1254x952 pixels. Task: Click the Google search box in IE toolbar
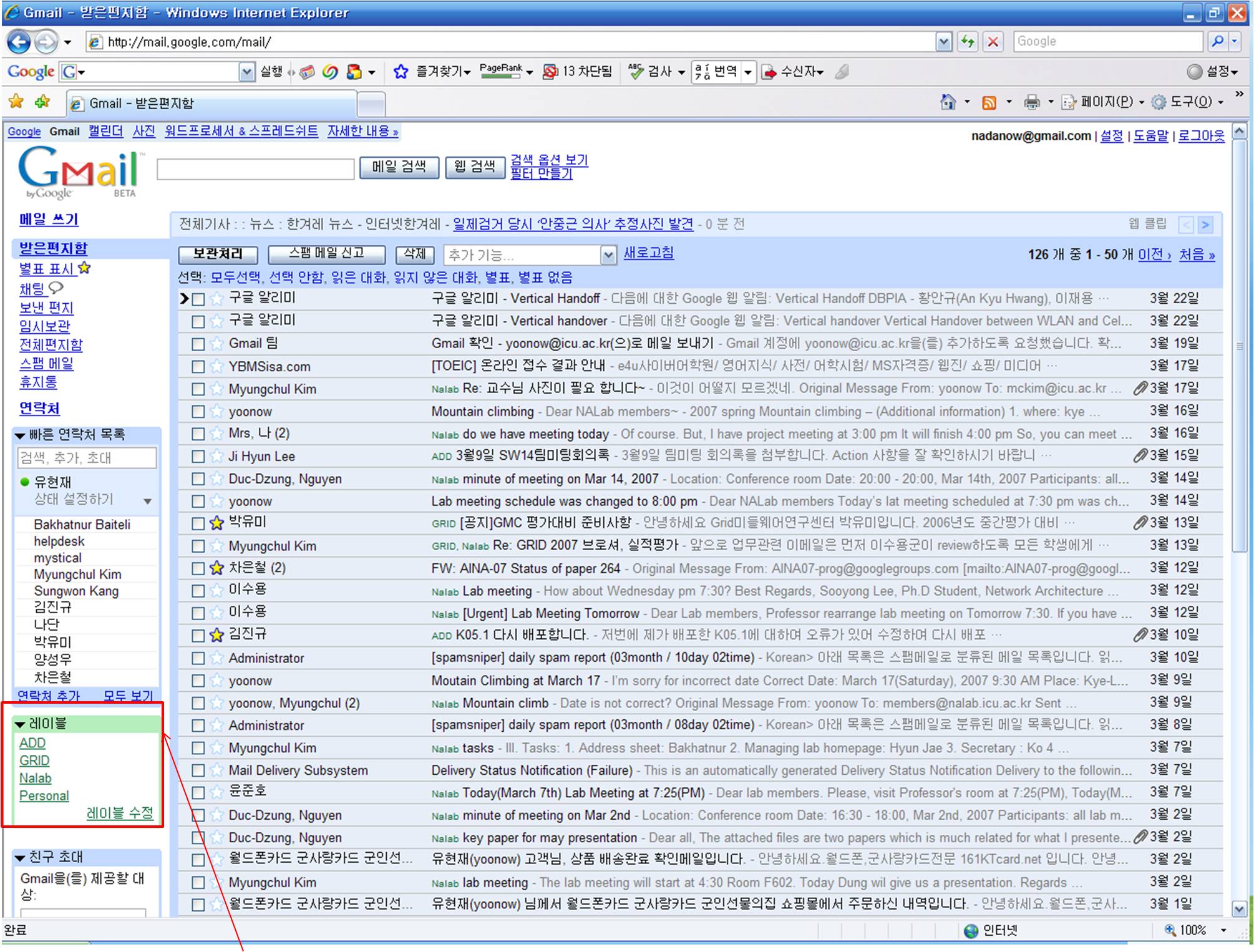[x=1108, y=41]
